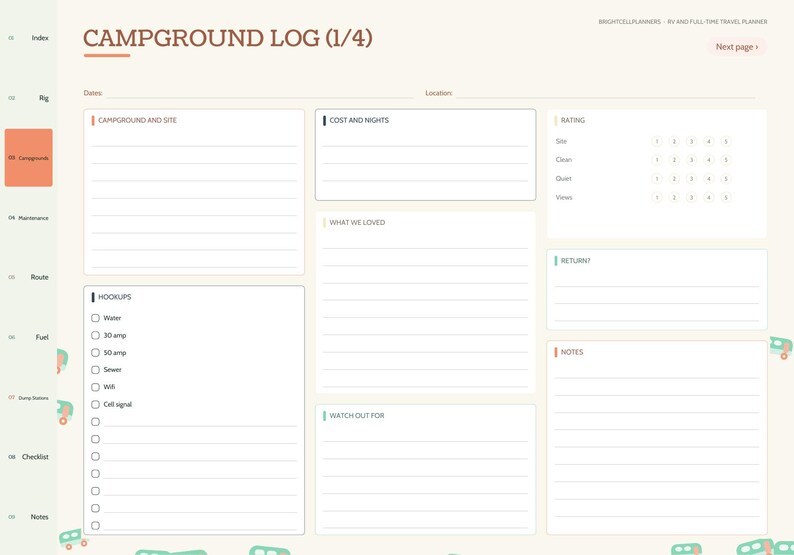The height and width of the screenshot is (555, 794).
Task: Tick the 50 amp checkbox
Action: click(95, 352)
